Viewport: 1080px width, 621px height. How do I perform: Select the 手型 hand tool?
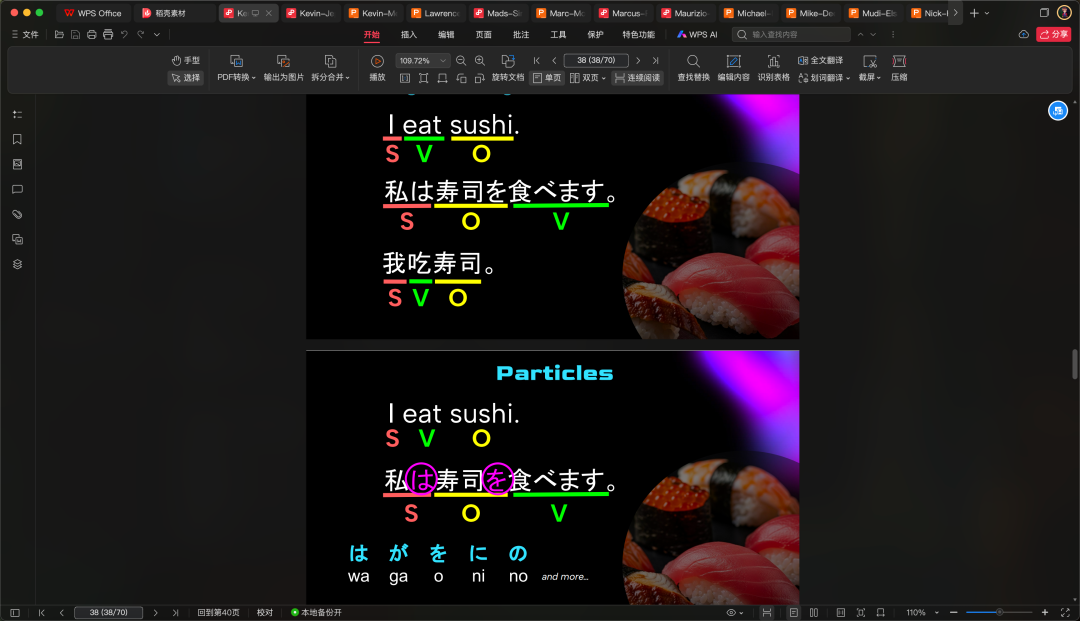click(185, 61)
